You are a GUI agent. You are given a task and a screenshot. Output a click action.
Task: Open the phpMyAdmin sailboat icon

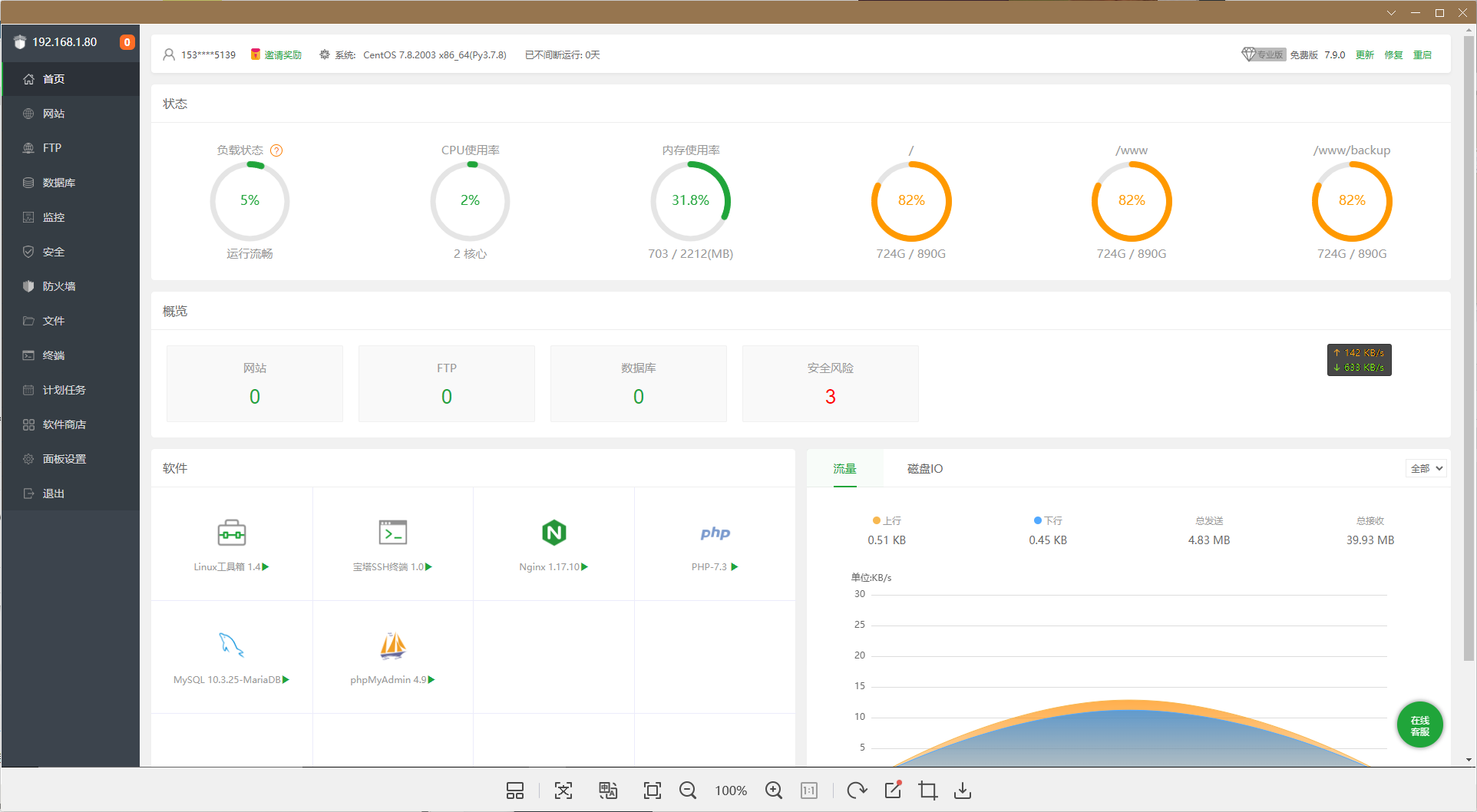coord(392,645)
